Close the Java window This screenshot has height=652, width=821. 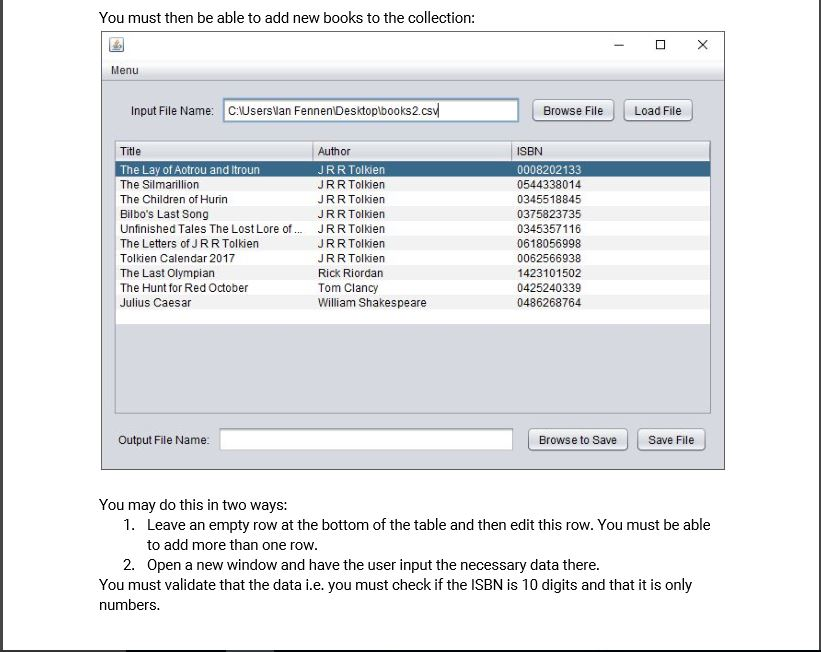pyautogui.click(x=703, y=45)
